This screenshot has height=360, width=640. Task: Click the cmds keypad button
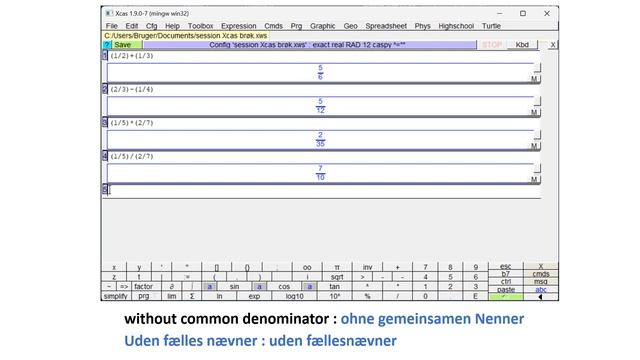click(541, 274)
